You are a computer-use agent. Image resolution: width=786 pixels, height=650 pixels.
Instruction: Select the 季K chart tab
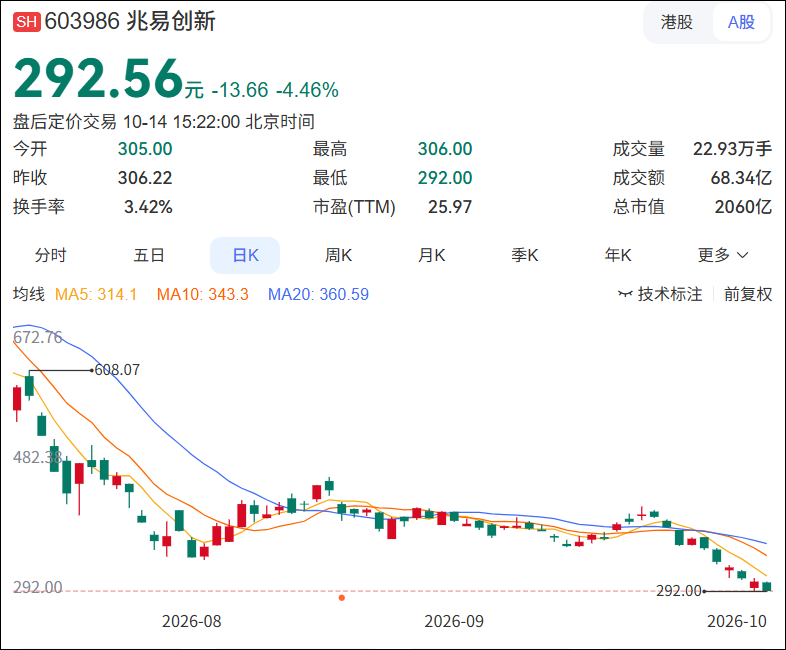pos(525,255)
